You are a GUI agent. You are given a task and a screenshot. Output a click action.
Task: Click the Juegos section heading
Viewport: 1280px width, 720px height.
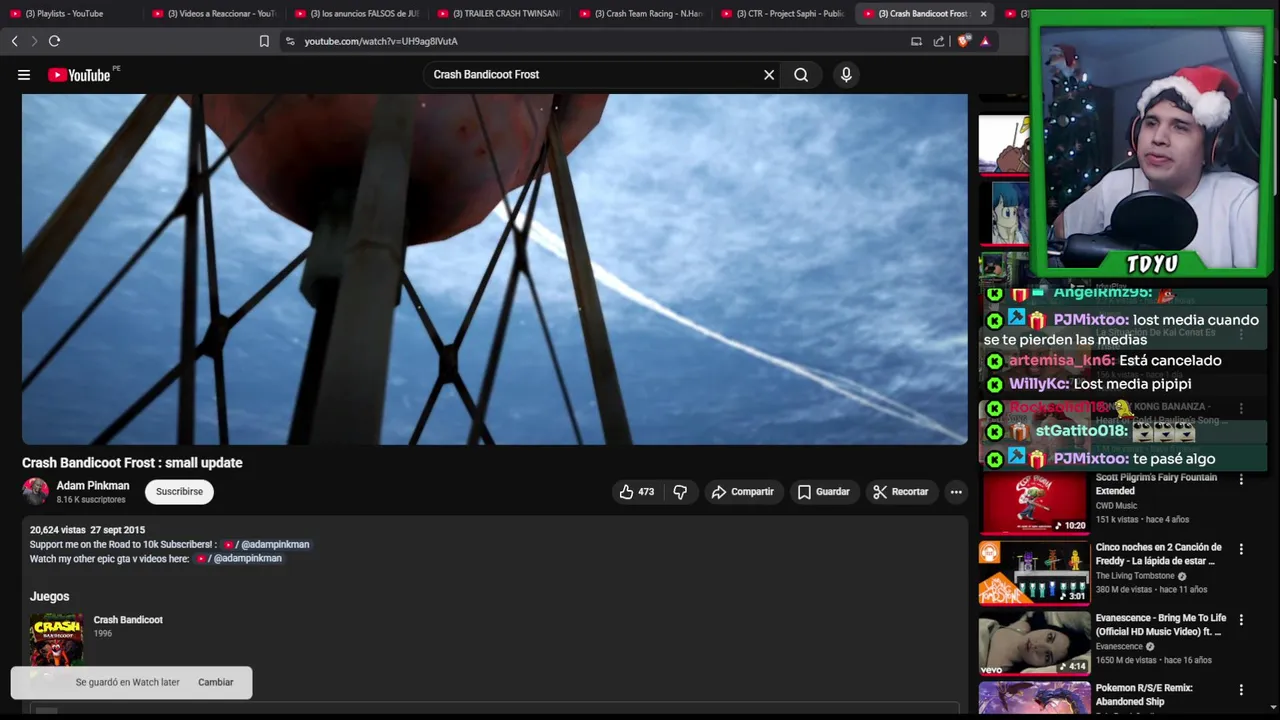[x=49, y=597]
